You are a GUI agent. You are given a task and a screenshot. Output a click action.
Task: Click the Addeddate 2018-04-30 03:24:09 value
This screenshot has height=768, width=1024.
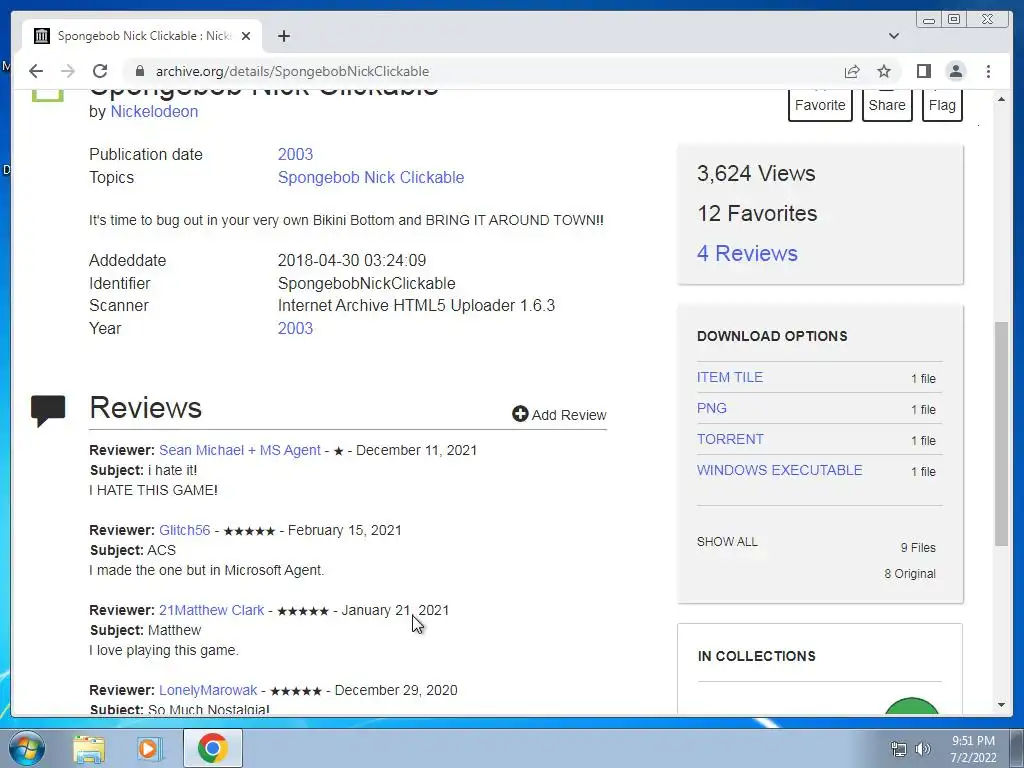click(352, 261)
